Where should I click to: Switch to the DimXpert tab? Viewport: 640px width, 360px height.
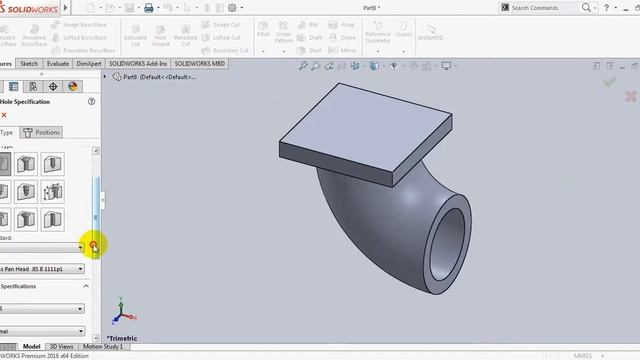coord(89,64)
